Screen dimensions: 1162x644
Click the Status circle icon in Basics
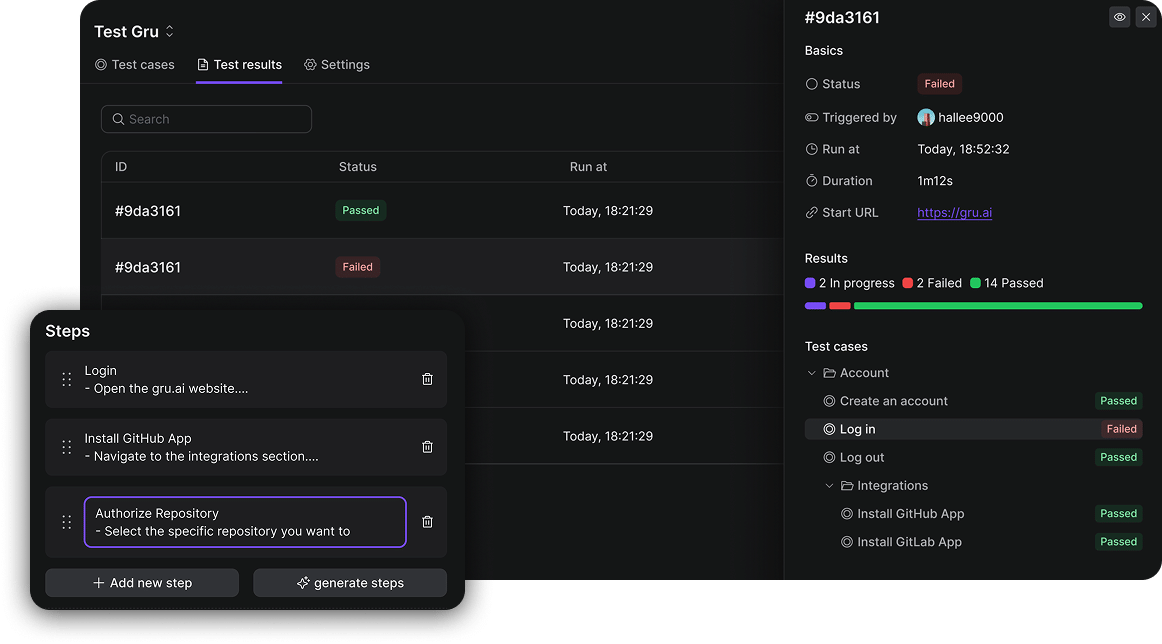(811, 84)
